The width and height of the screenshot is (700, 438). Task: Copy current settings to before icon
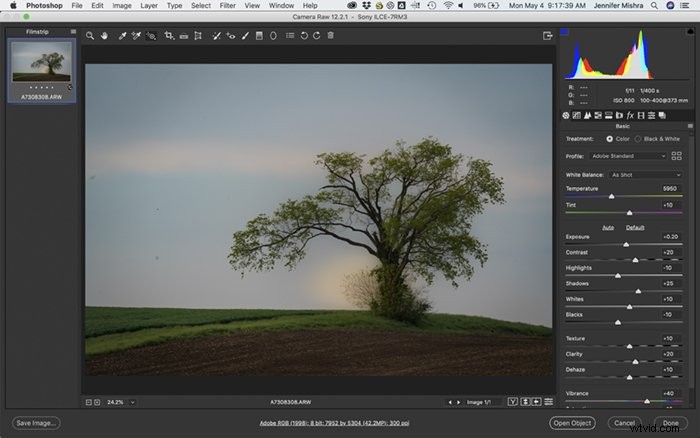pos(537,402)
